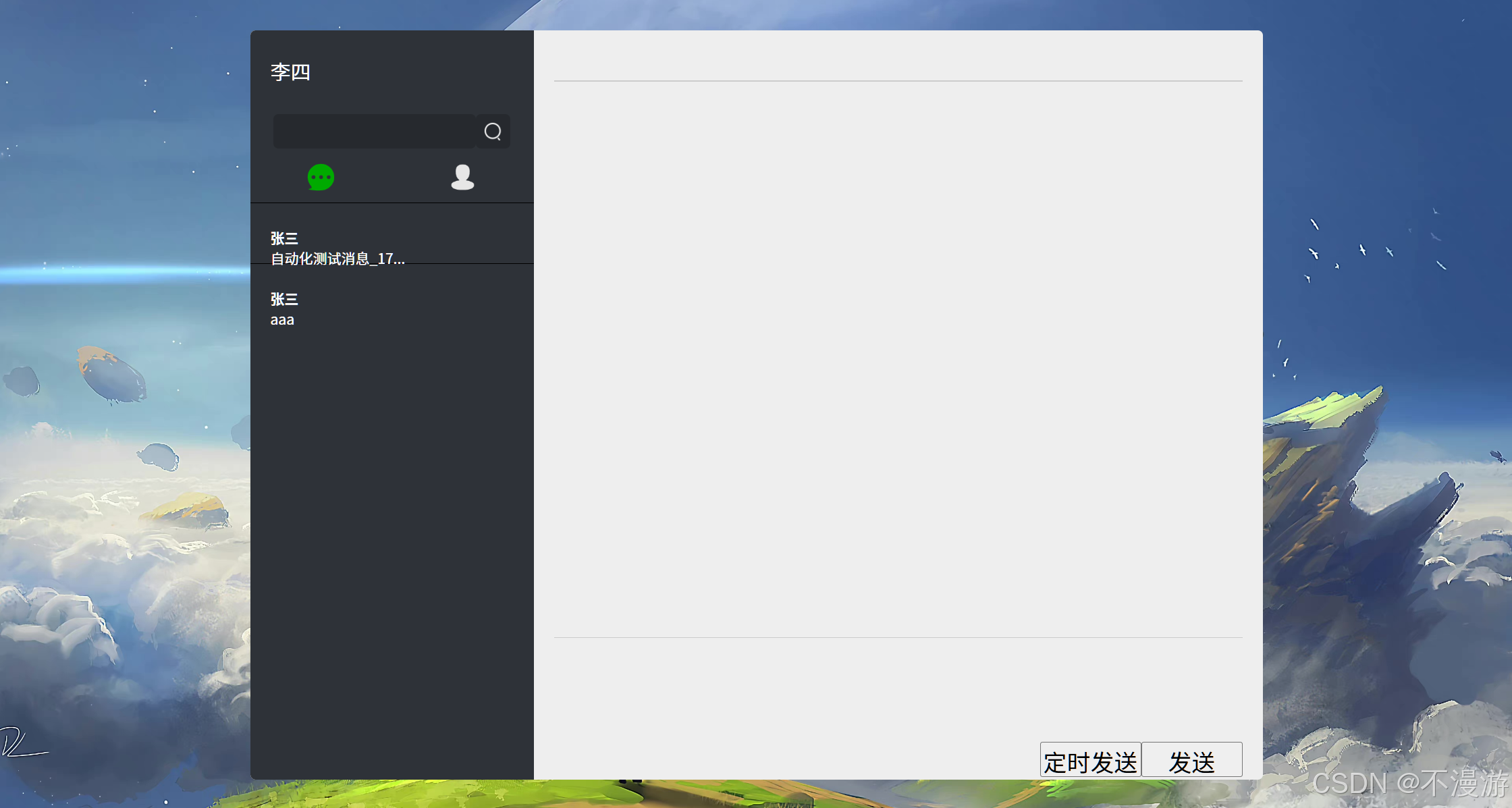Click the 李四 username at top left
The height and width of the screenshot is (808, 1512).
[x=290, y=72]
